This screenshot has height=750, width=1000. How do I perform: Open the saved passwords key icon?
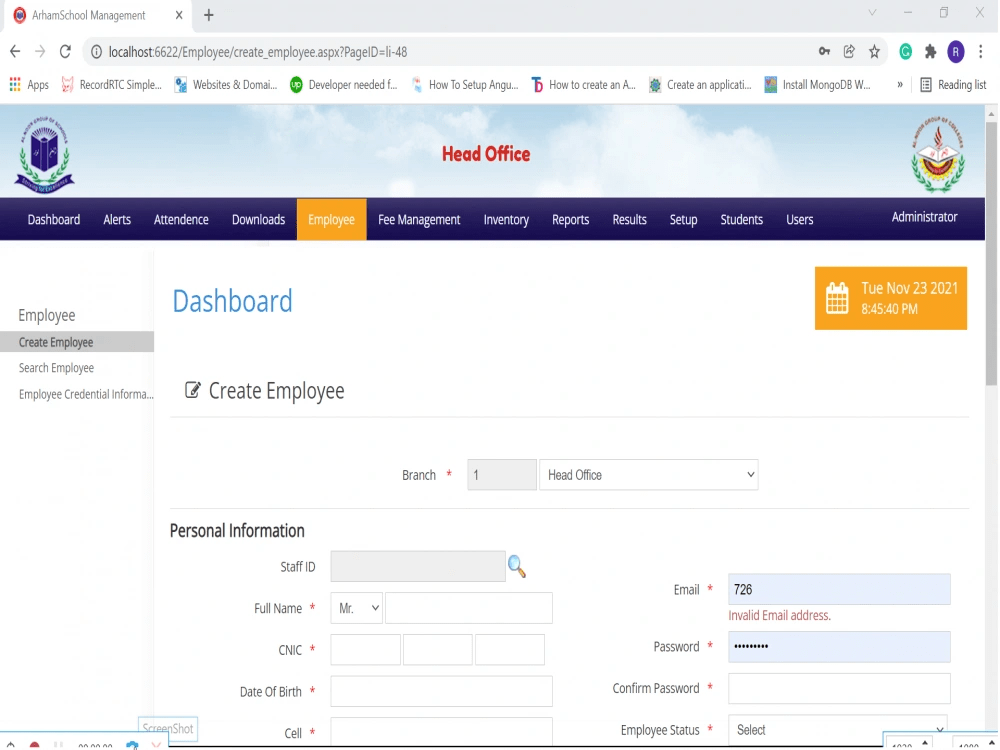point(824,52)
